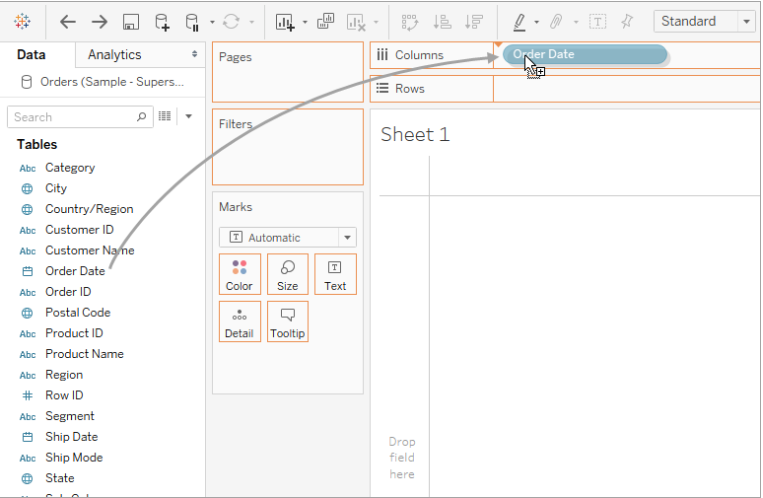Select the Product ID field

(x=74, y=333)
